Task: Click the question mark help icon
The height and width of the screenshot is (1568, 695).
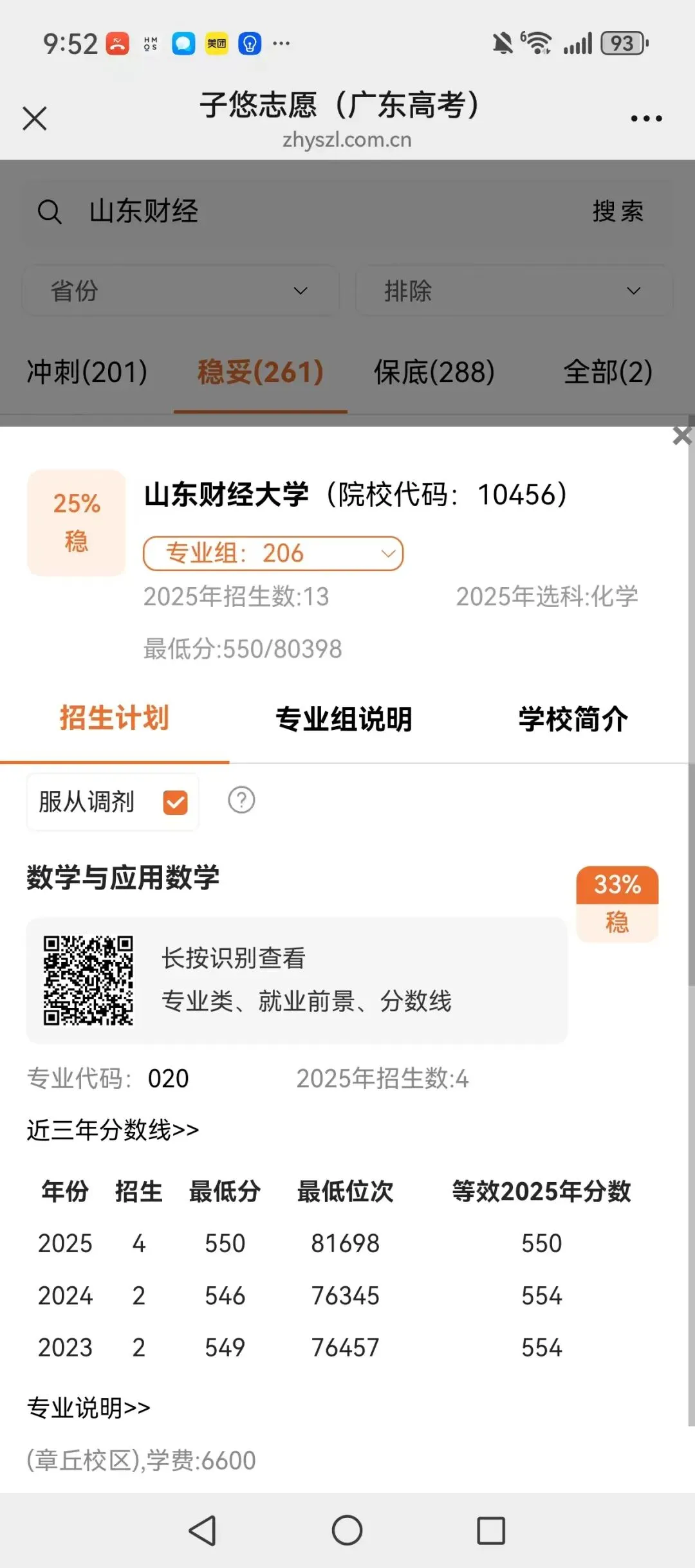Action: click(x=241, y=800)
